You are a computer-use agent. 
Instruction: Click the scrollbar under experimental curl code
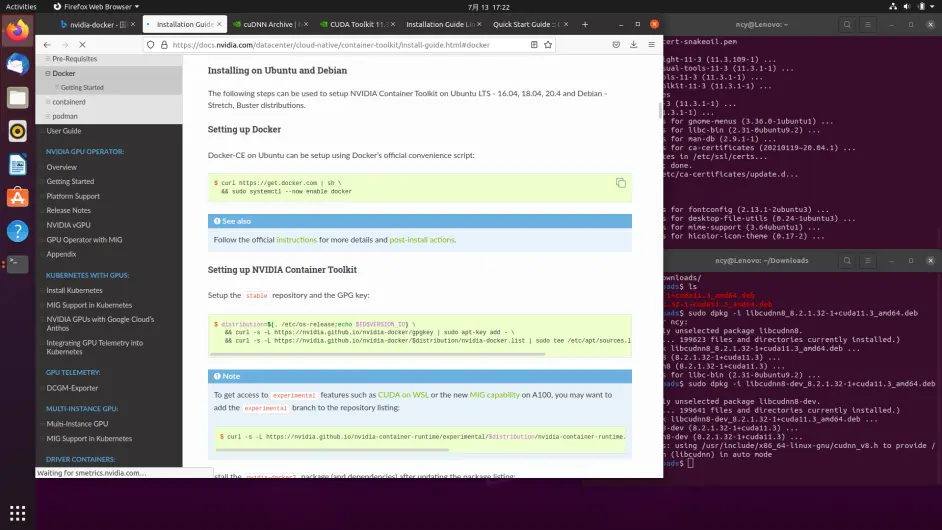pyautogui.click(x=332, y=449)
